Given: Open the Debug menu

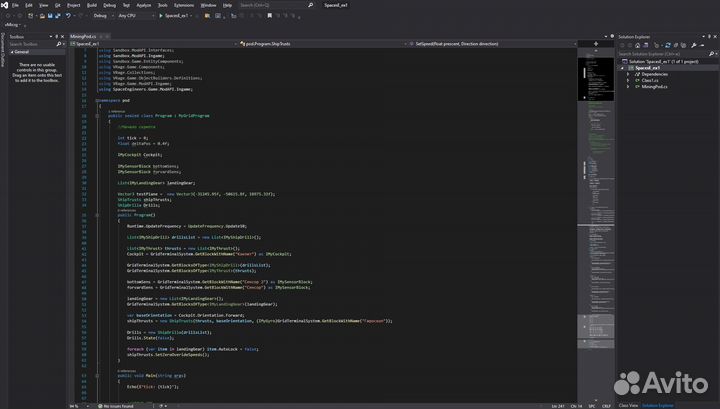Looking at the screenshot, I should point(109,5).
